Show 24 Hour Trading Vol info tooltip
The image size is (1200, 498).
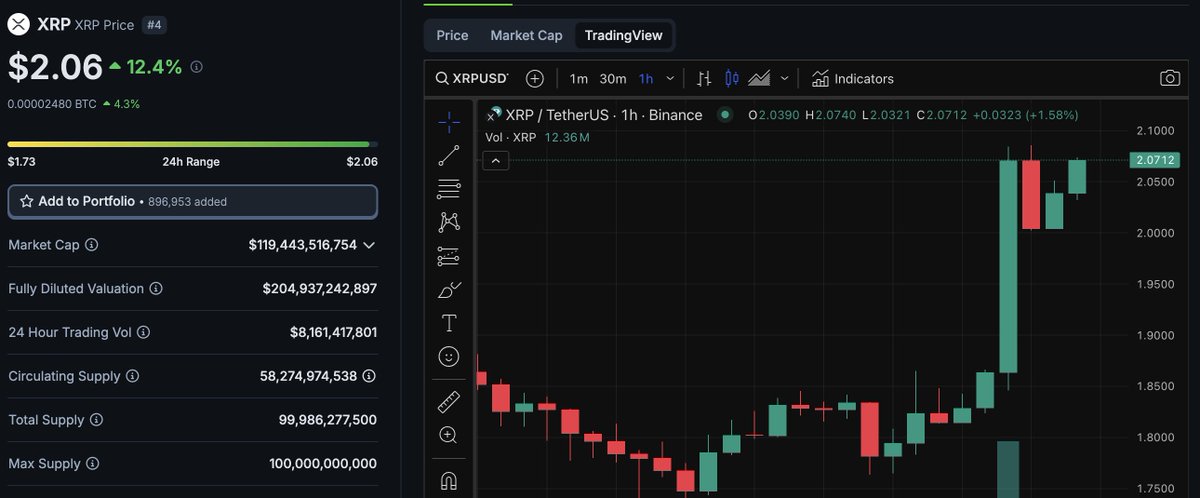coord(145,333)
